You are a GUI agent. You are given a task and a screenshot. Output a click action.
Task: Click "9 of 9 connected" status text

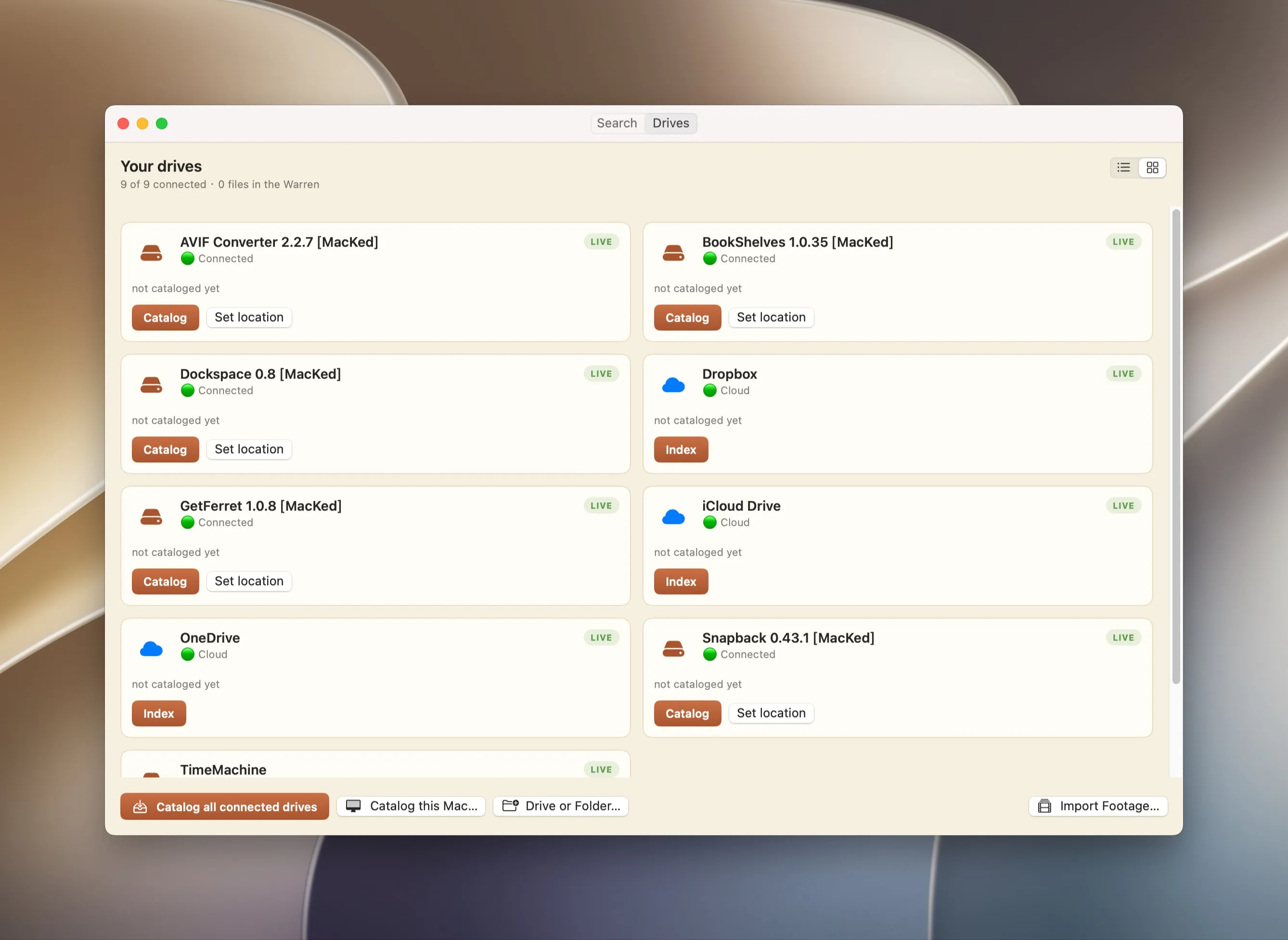tap(163, 184)
